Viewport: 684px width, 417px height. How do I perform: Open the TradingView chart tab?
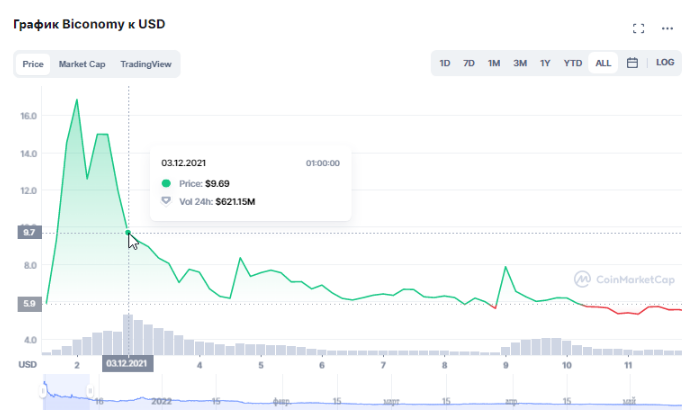pyautogui.click(x=146, y=64)
